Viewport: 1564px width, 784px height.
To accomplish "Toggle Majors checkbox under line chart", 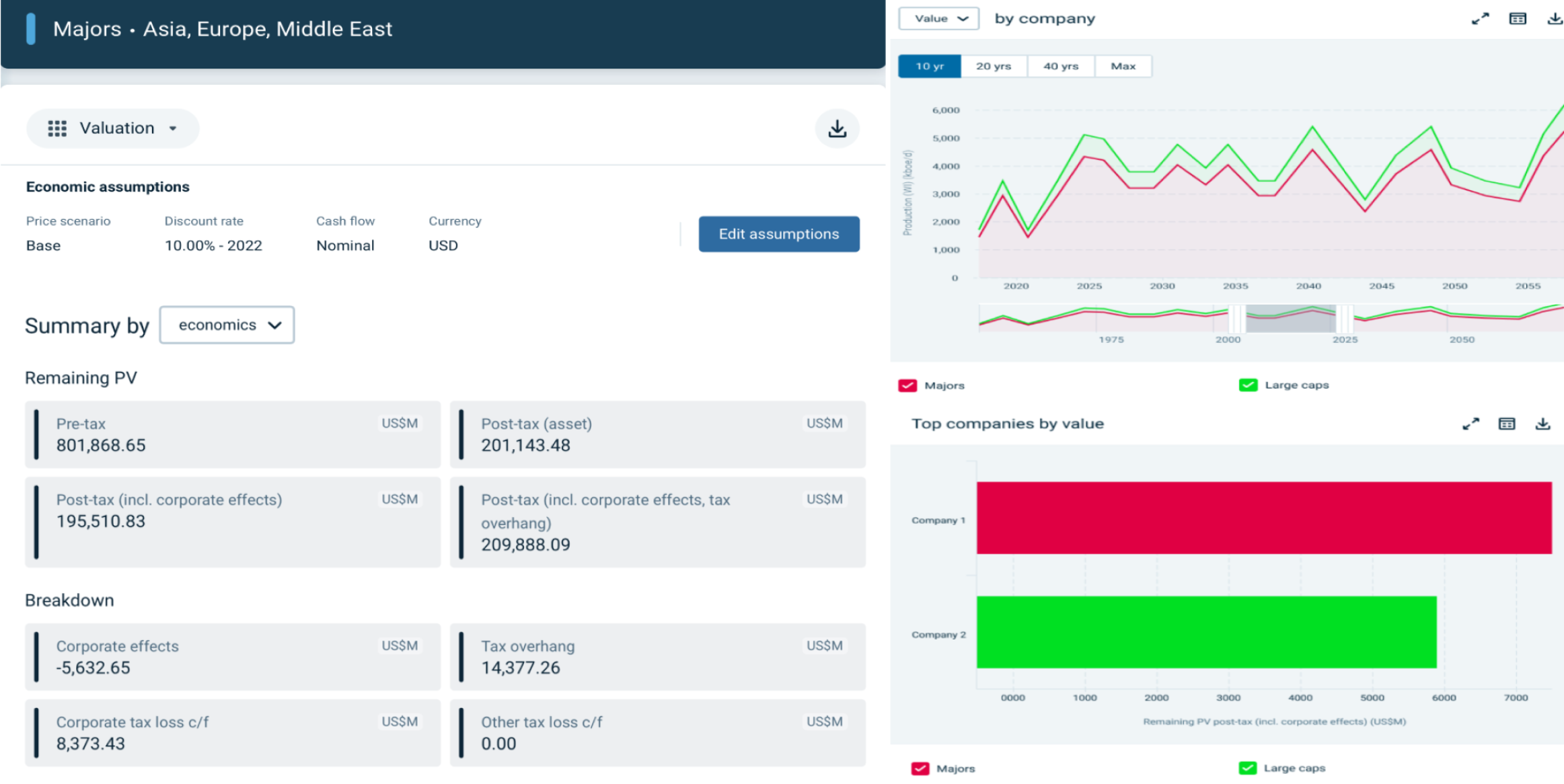I will click(x=907, y=385).
